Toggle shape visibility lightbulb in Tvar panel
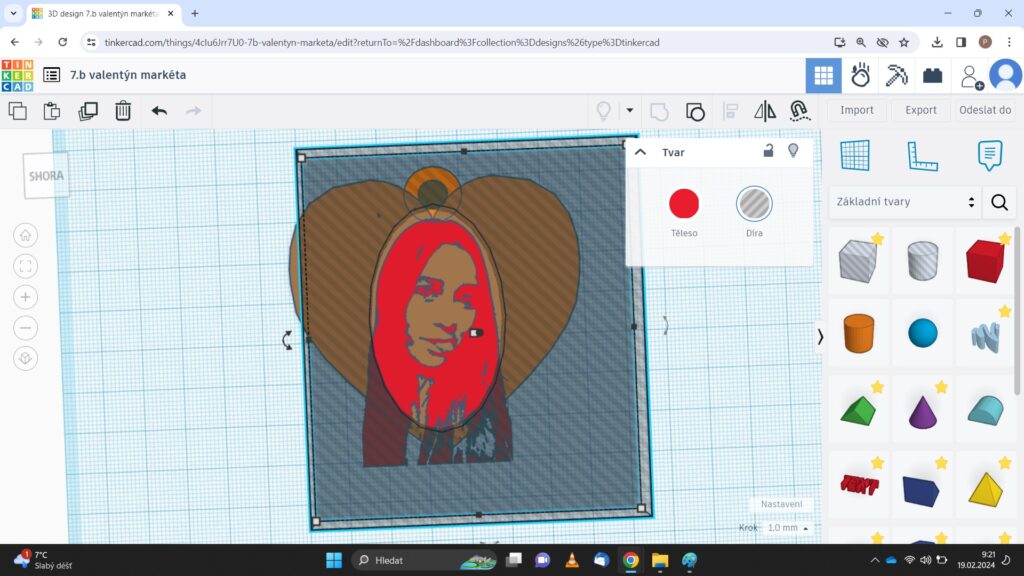Screen dimensions: 1024x576 click(794, 151)
